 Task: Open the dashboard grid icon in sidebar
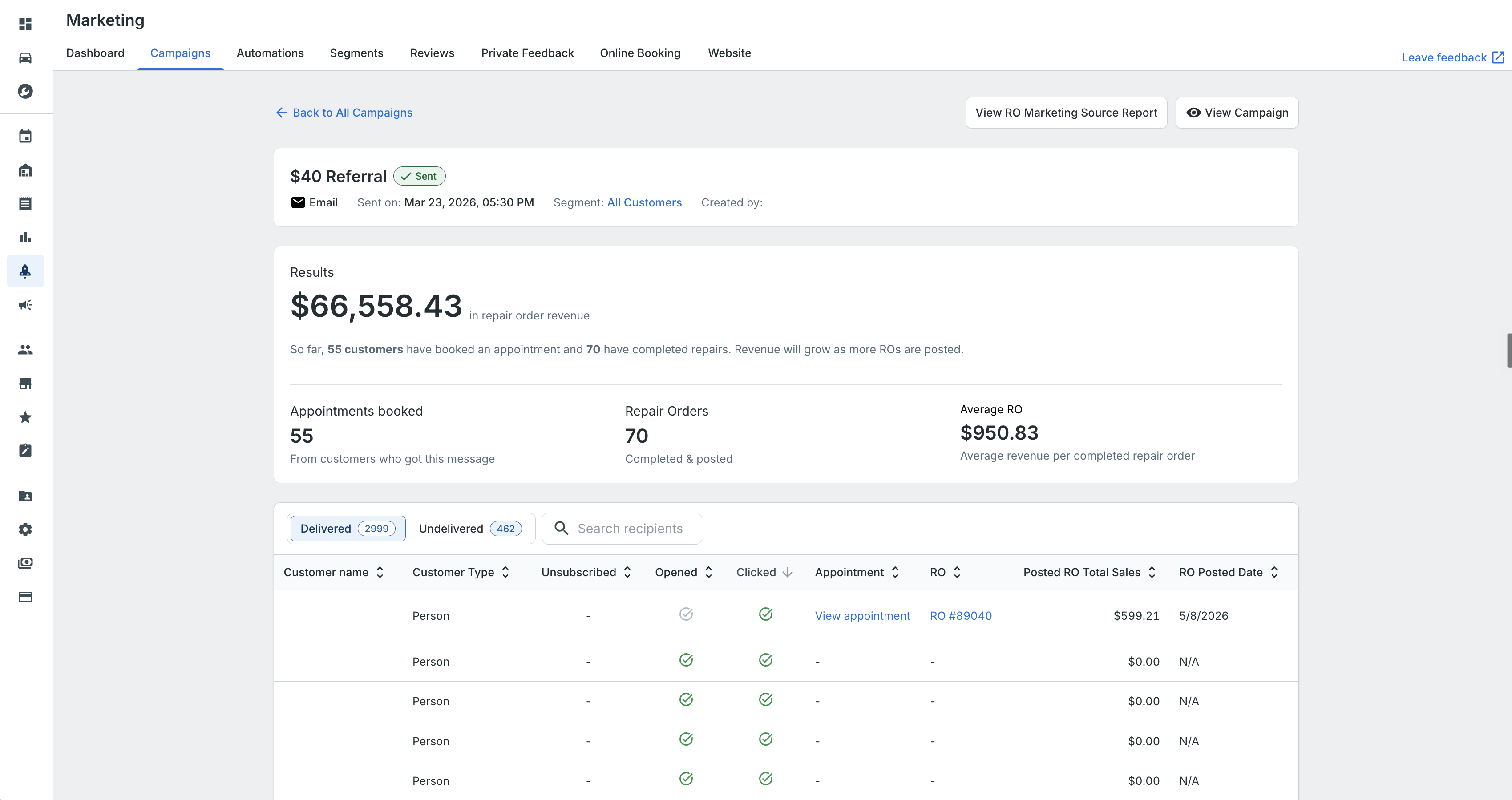[x=25, y=24]
